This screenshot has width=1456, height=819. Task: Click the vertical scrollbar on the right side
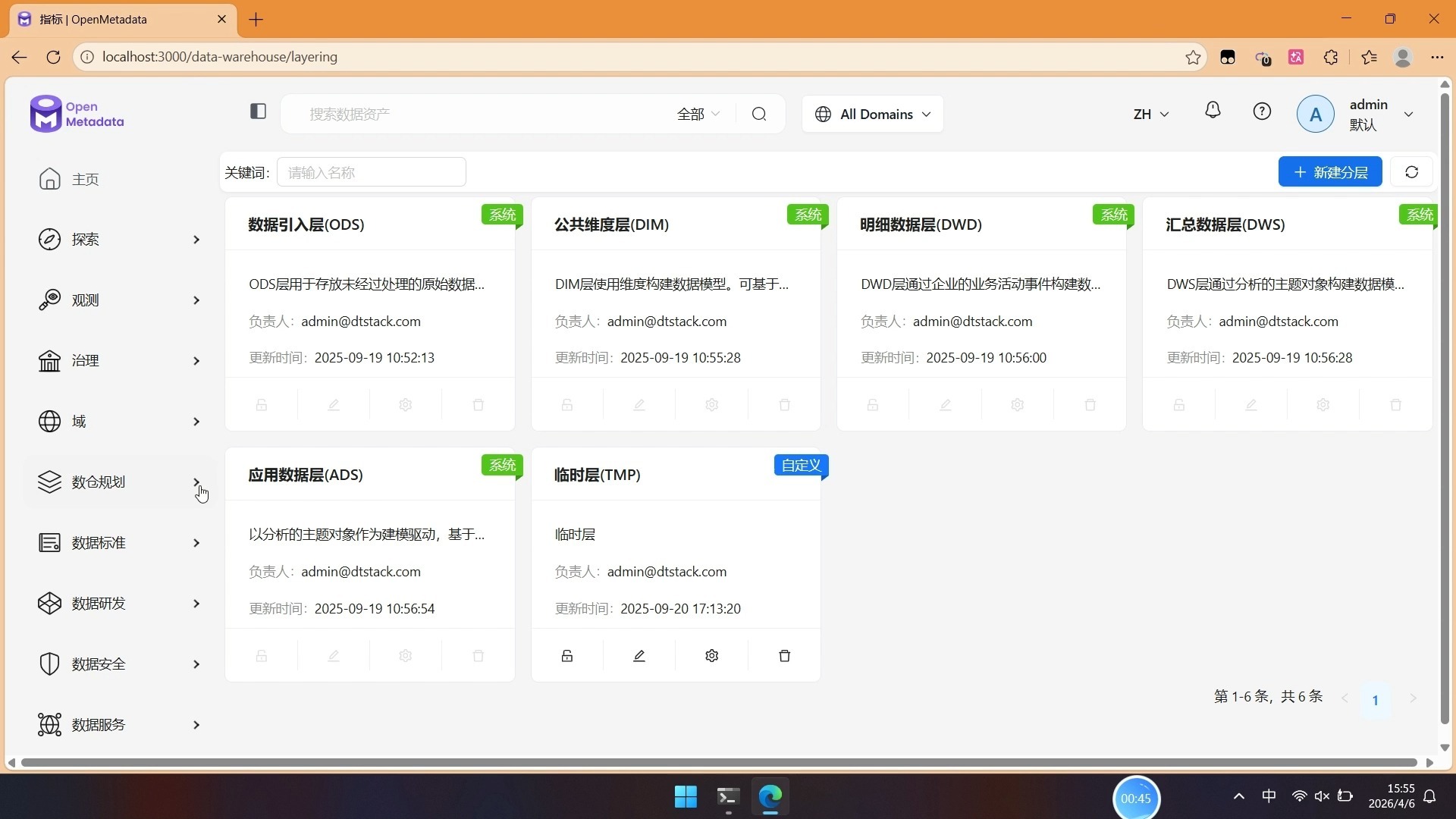[1445, 409]
